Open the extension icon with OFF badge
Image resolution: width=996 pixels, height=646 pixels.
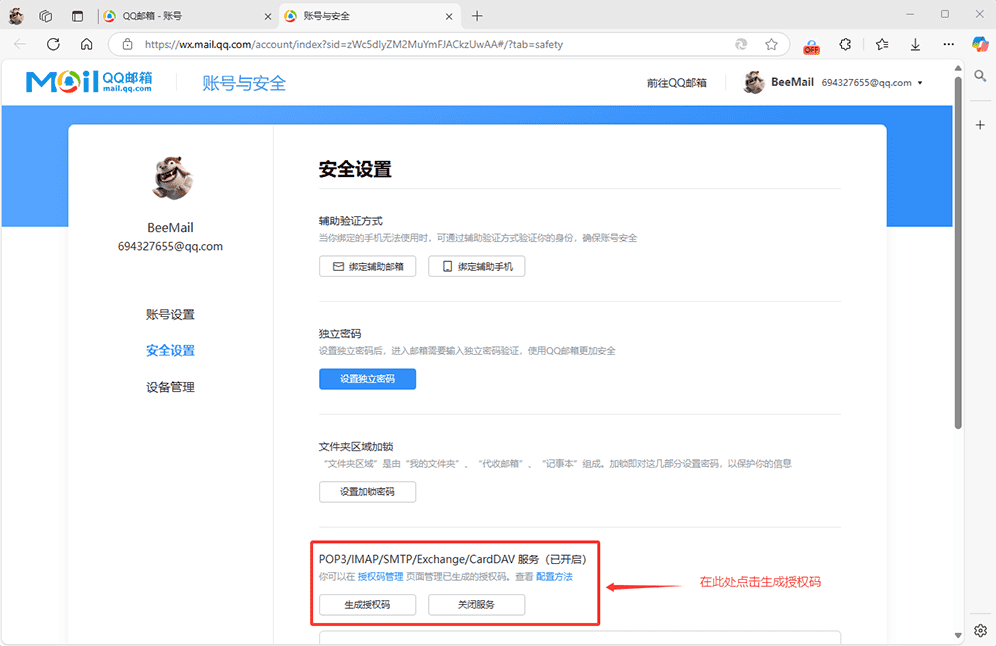pos(811,46)
